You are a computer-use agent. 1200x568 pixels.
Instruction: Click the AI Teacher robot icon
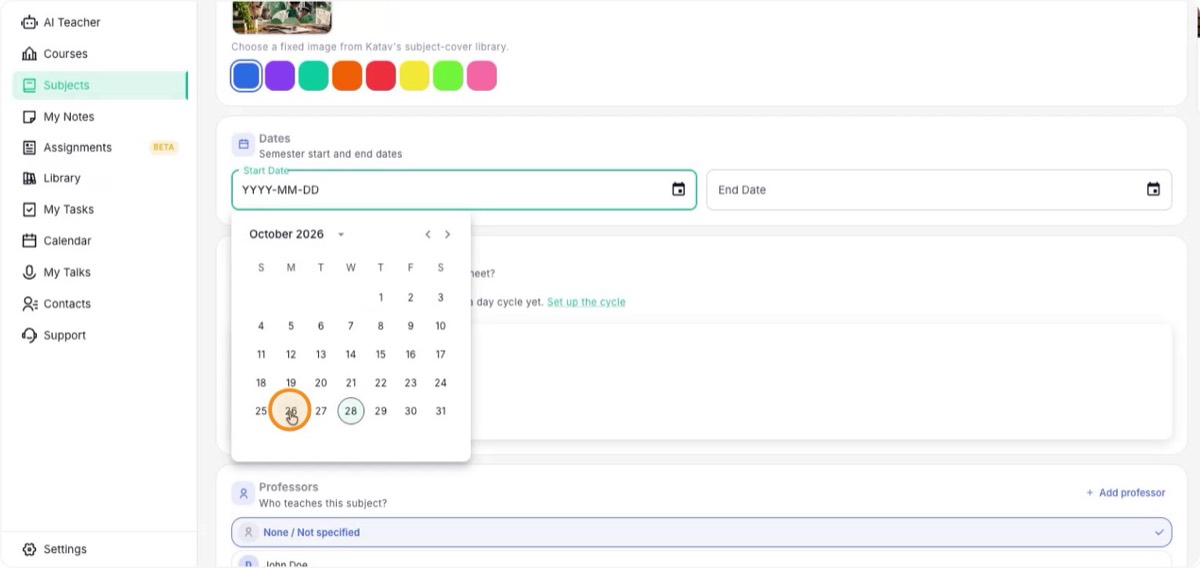coord(29,22)
